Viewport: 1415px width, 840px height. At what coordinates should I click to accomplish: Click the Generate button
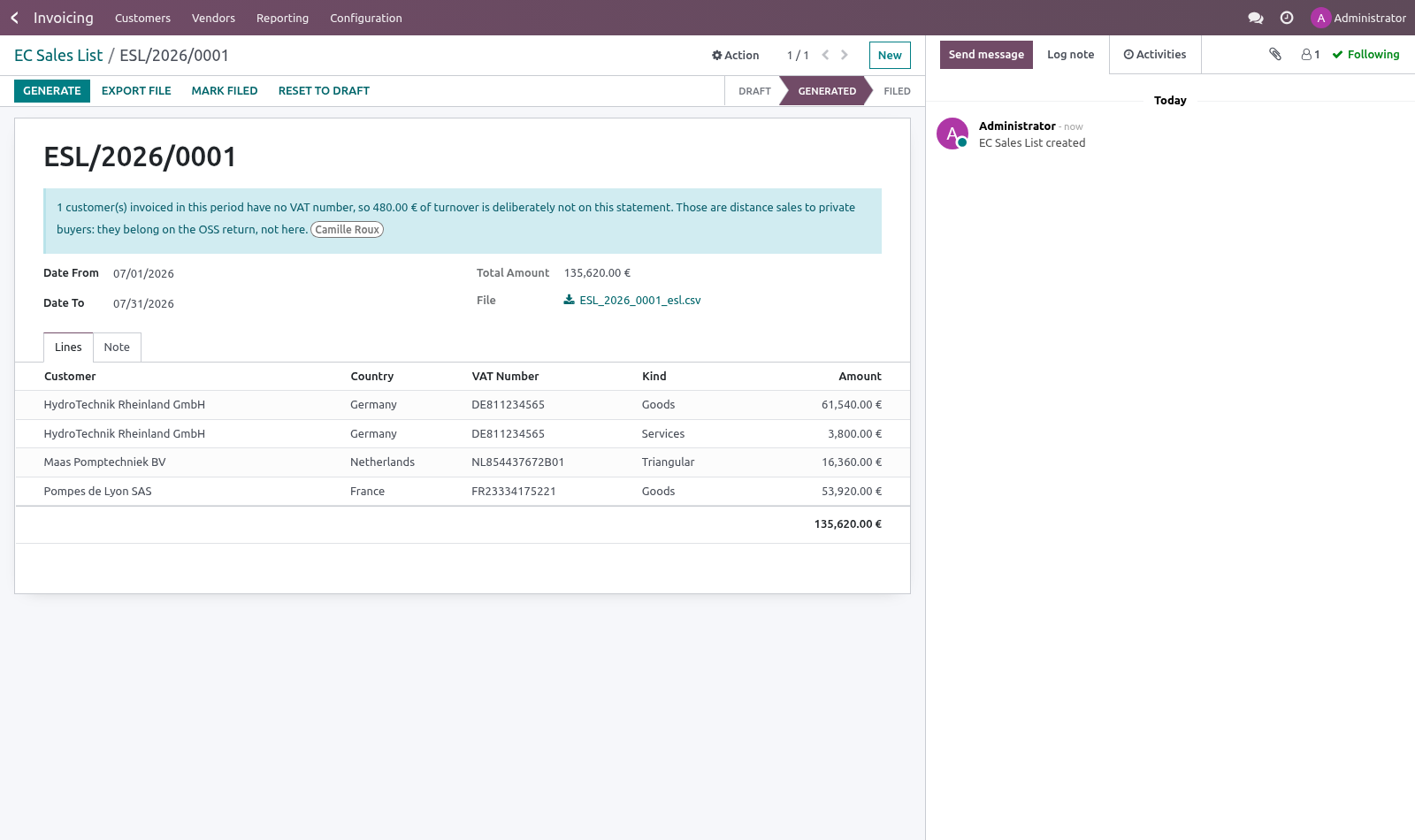pos(52,91)
